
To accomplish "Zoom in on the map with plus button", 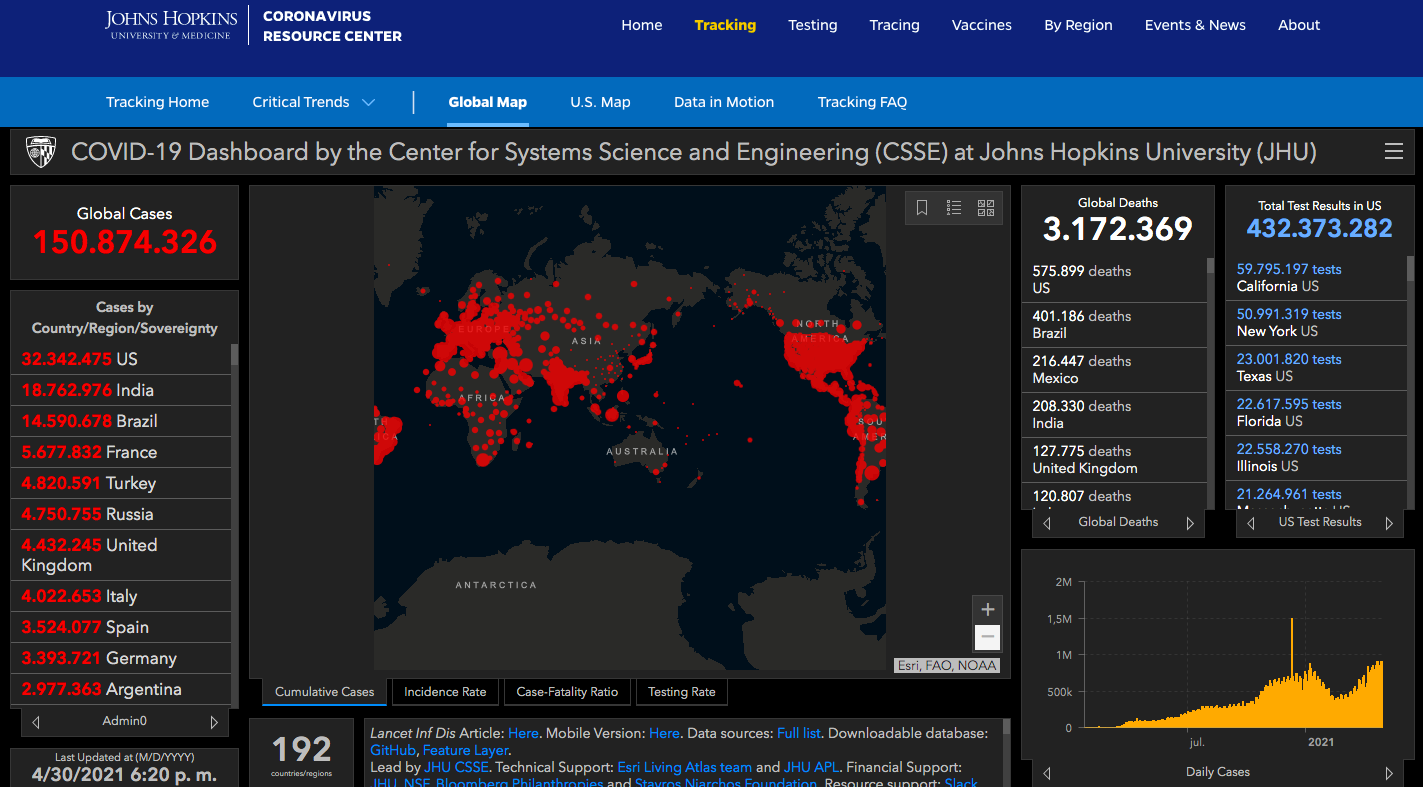I will click(x=987, y=609).
